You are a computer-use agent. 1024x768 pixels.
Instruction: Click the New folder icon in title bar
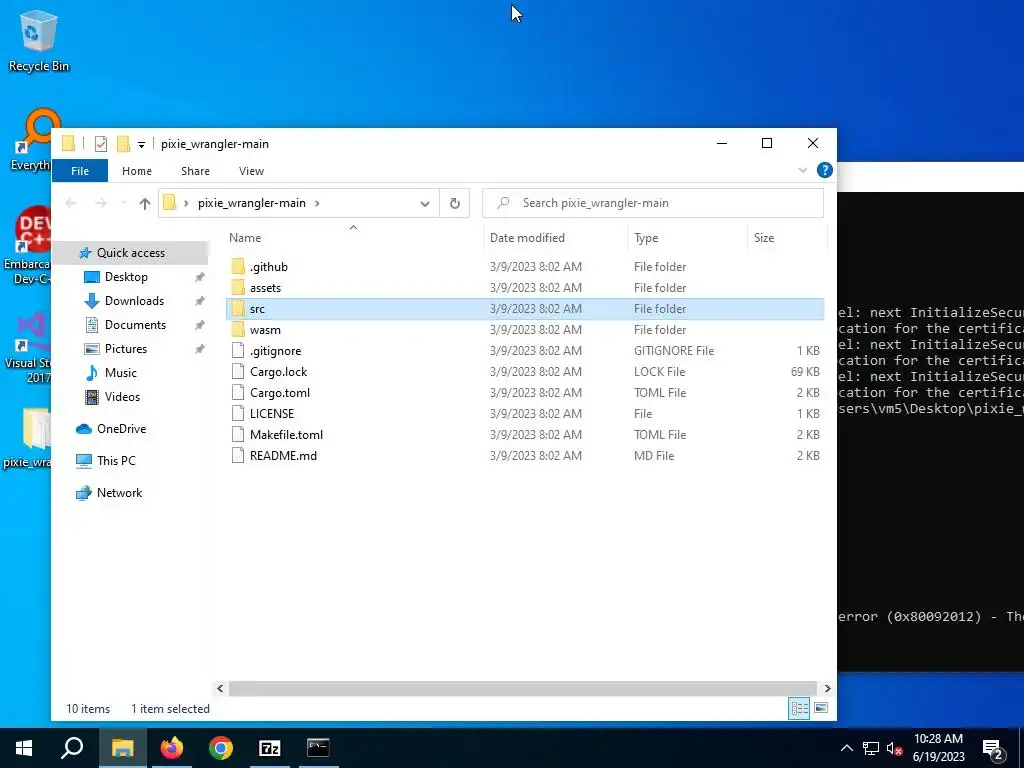123,144
